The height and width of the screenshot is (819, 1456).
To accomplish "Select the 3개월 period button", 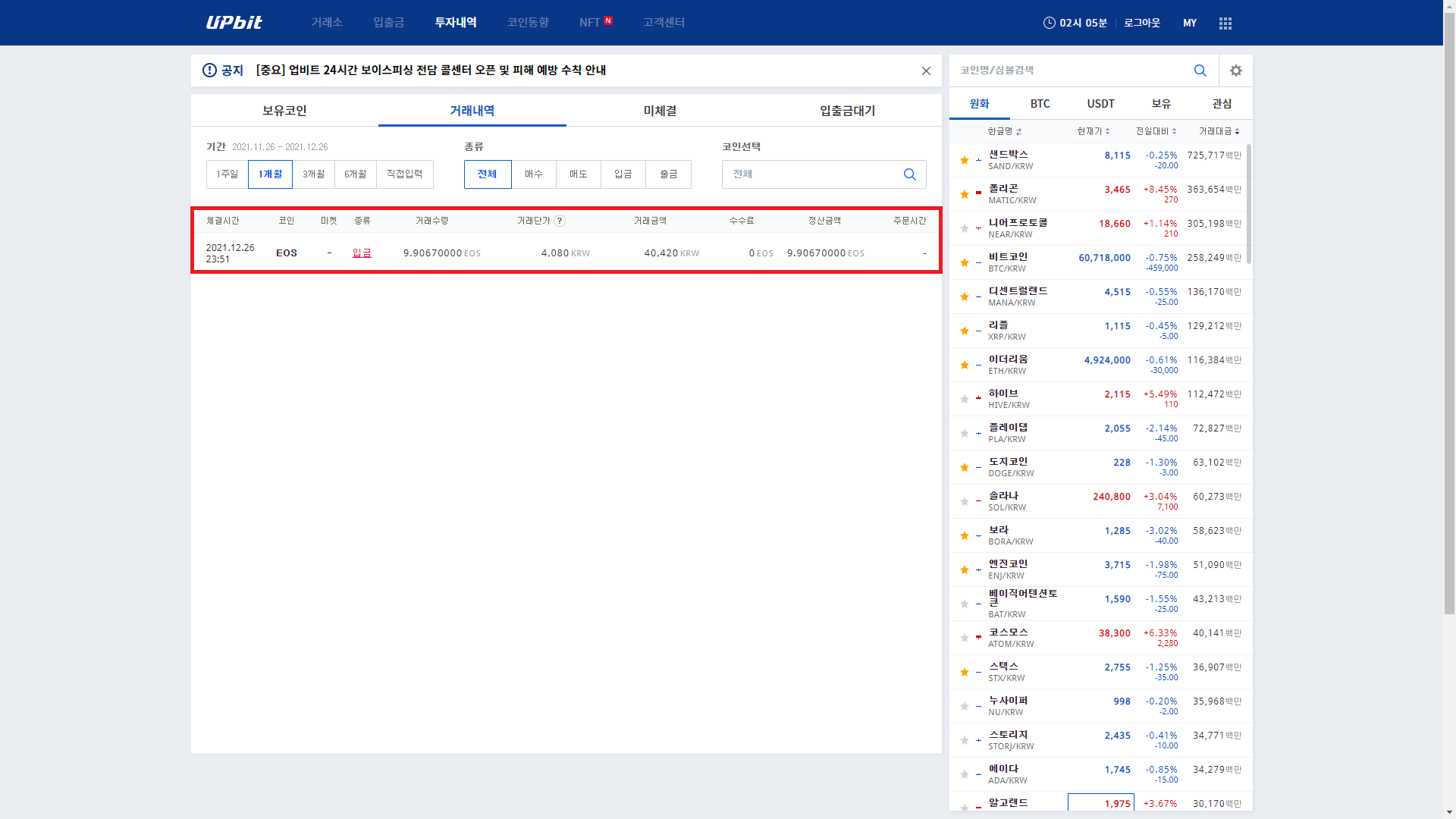I will 313,174.
